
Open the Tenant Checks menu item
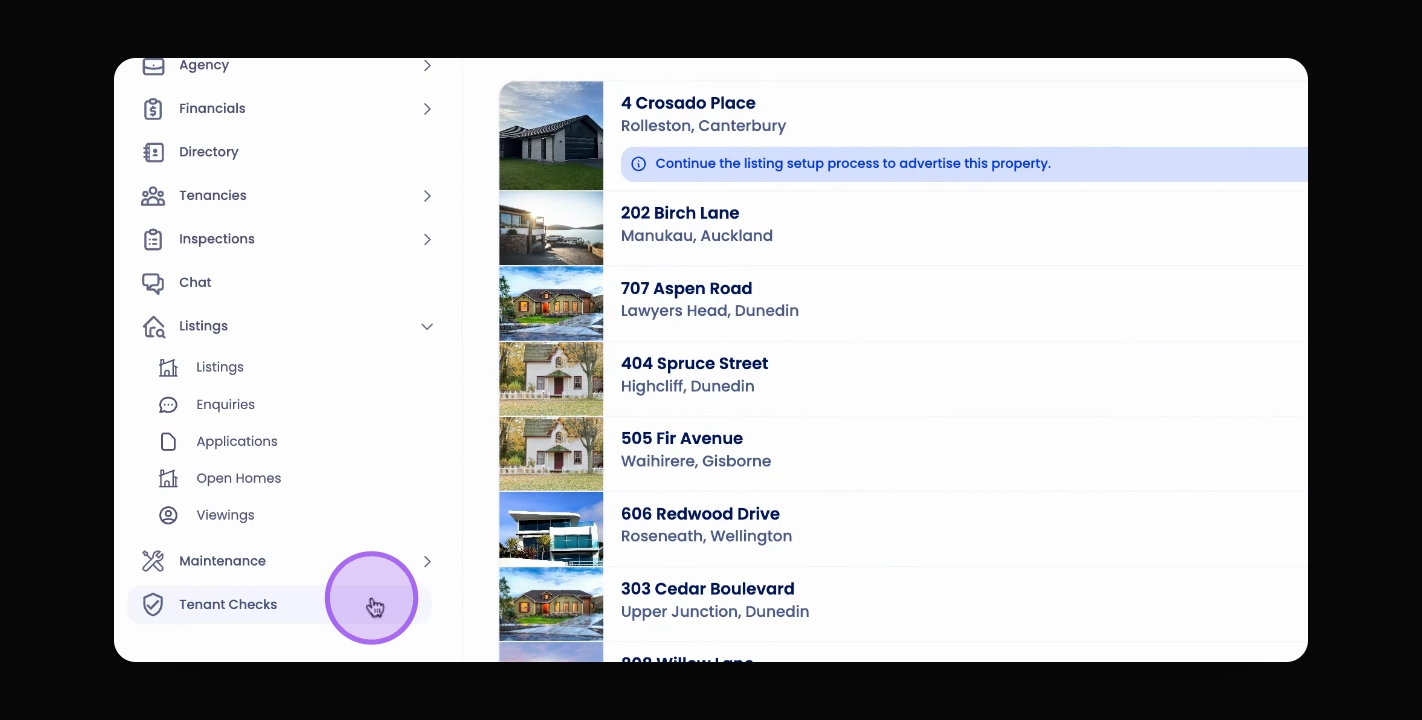[x=280, y=605]
